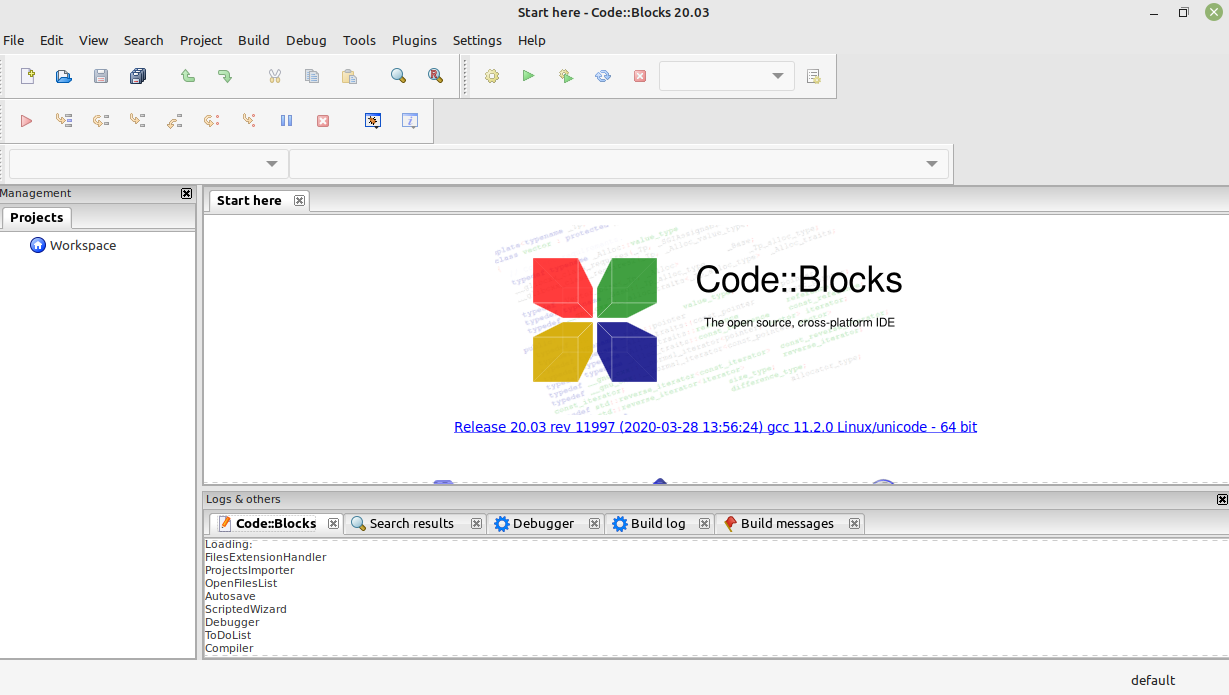Select the Code::Blocks log tab
1229x695 pixels.
tap(276, 523)
